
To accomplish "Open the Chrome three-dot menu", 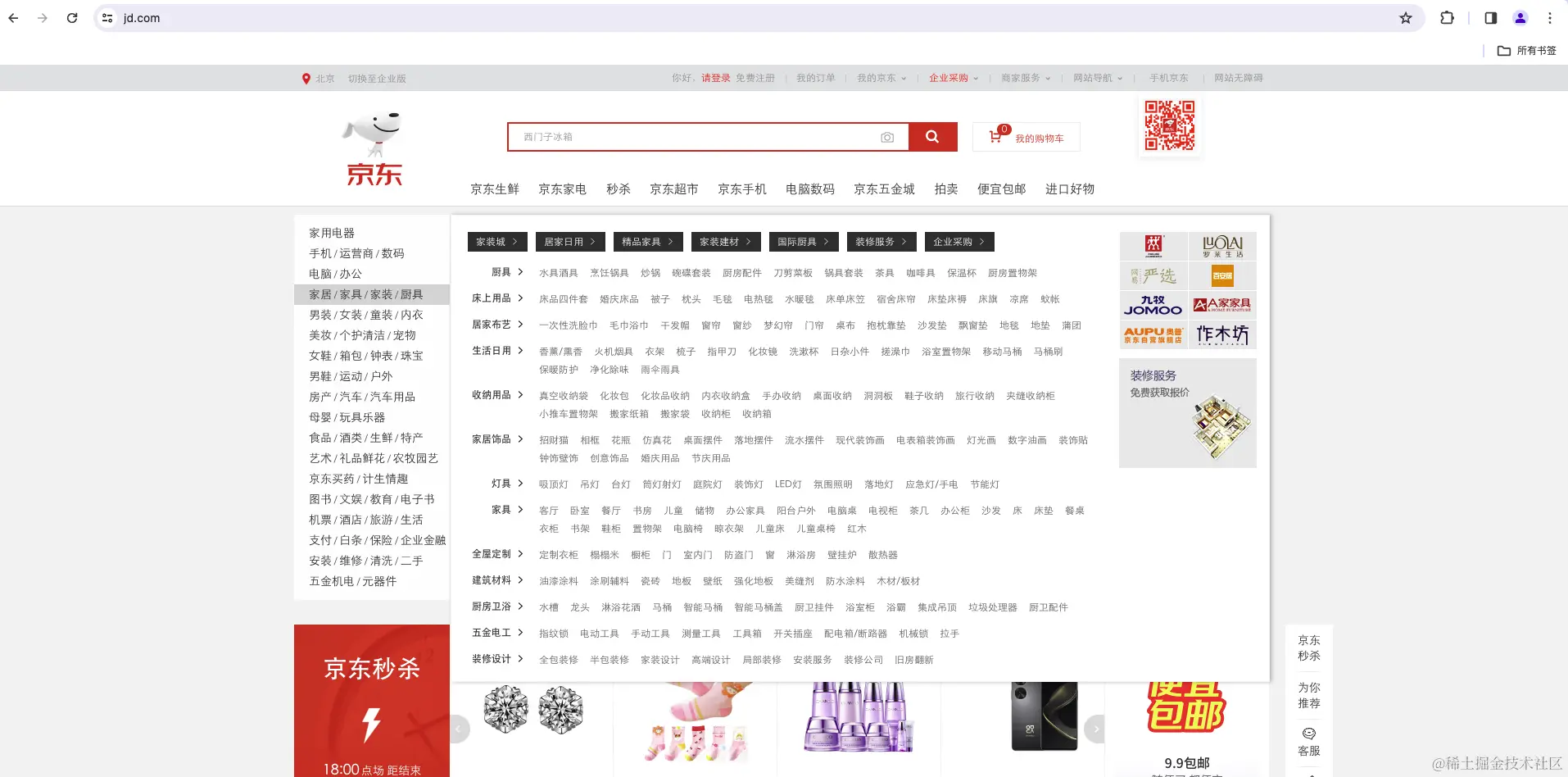I will click(1550, 18).
